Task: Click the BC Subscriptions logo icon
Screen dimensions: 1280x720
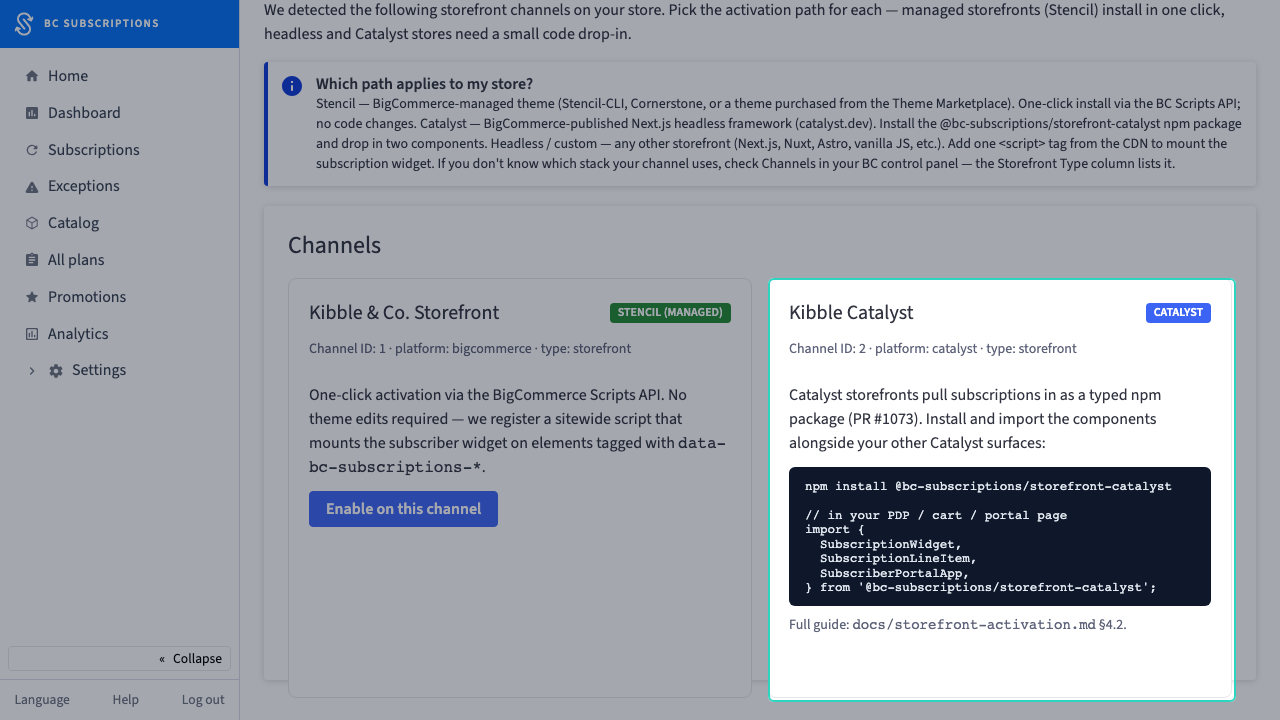Action: (24, 24)
